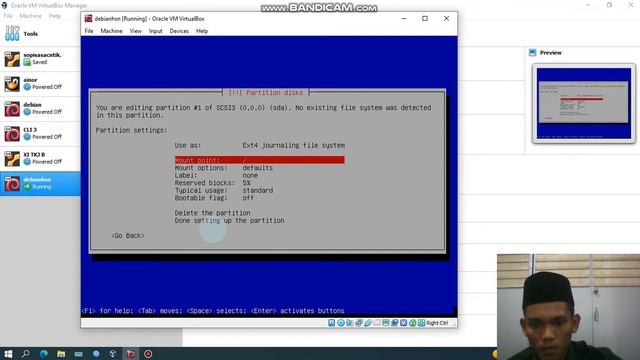
Task: Select 'Done setting up the partition'
Action: click(x=229, y=220)
